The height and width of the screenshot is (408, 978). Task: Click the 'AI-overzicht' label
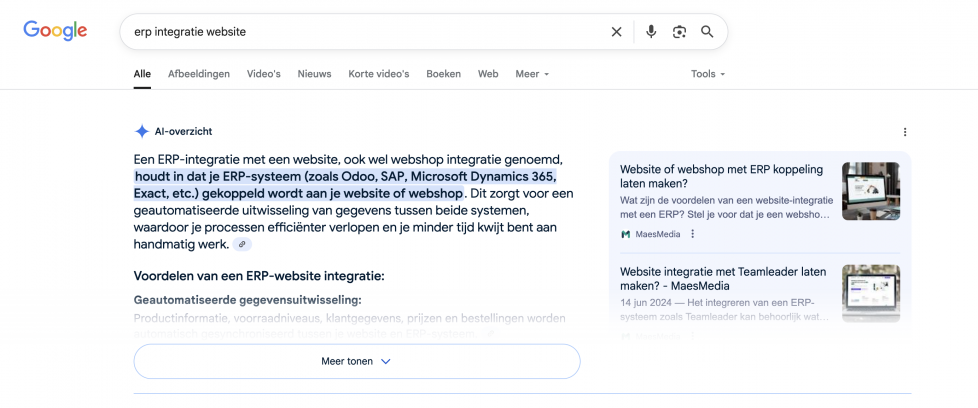click(x=183, y=132)
